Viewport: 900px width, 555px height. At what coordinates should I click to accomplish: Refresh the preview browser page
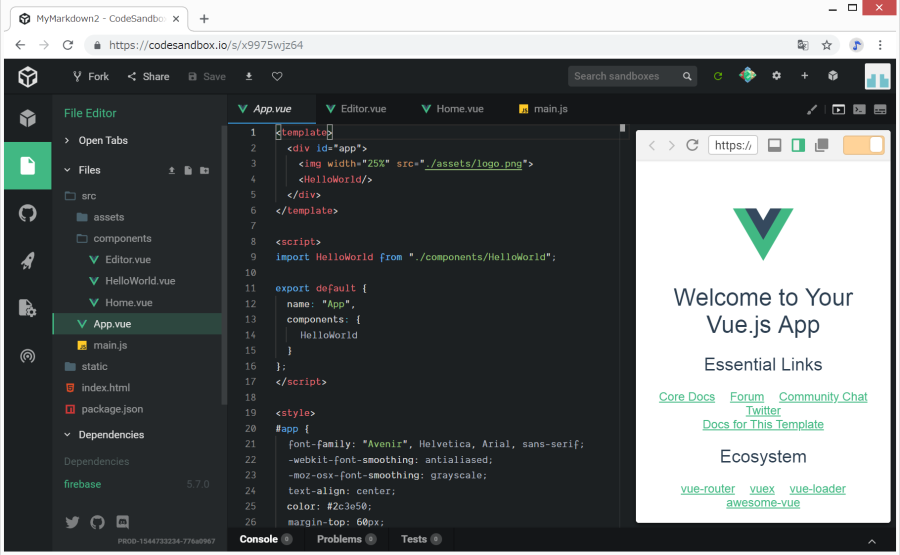click(x=692, y=146)
